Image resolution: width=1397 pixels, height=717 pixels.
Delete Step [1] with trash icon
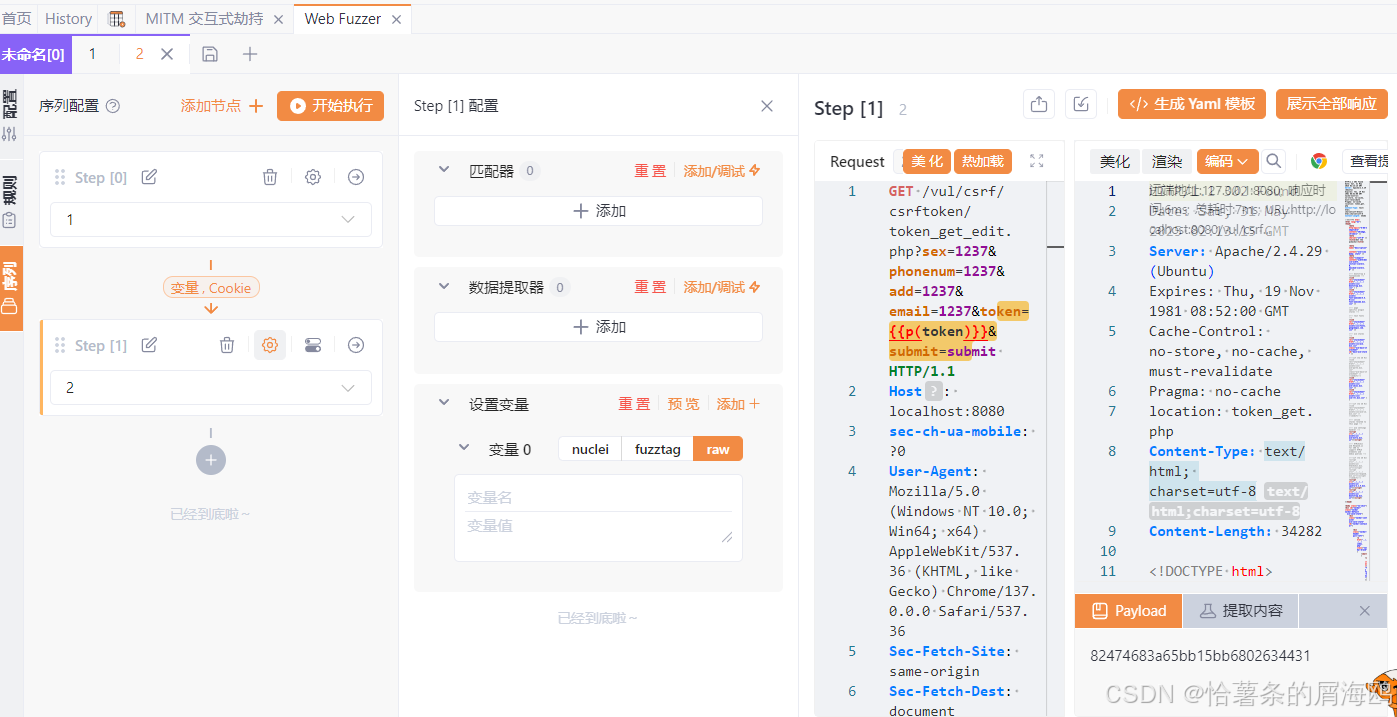[x=227, y=345]
